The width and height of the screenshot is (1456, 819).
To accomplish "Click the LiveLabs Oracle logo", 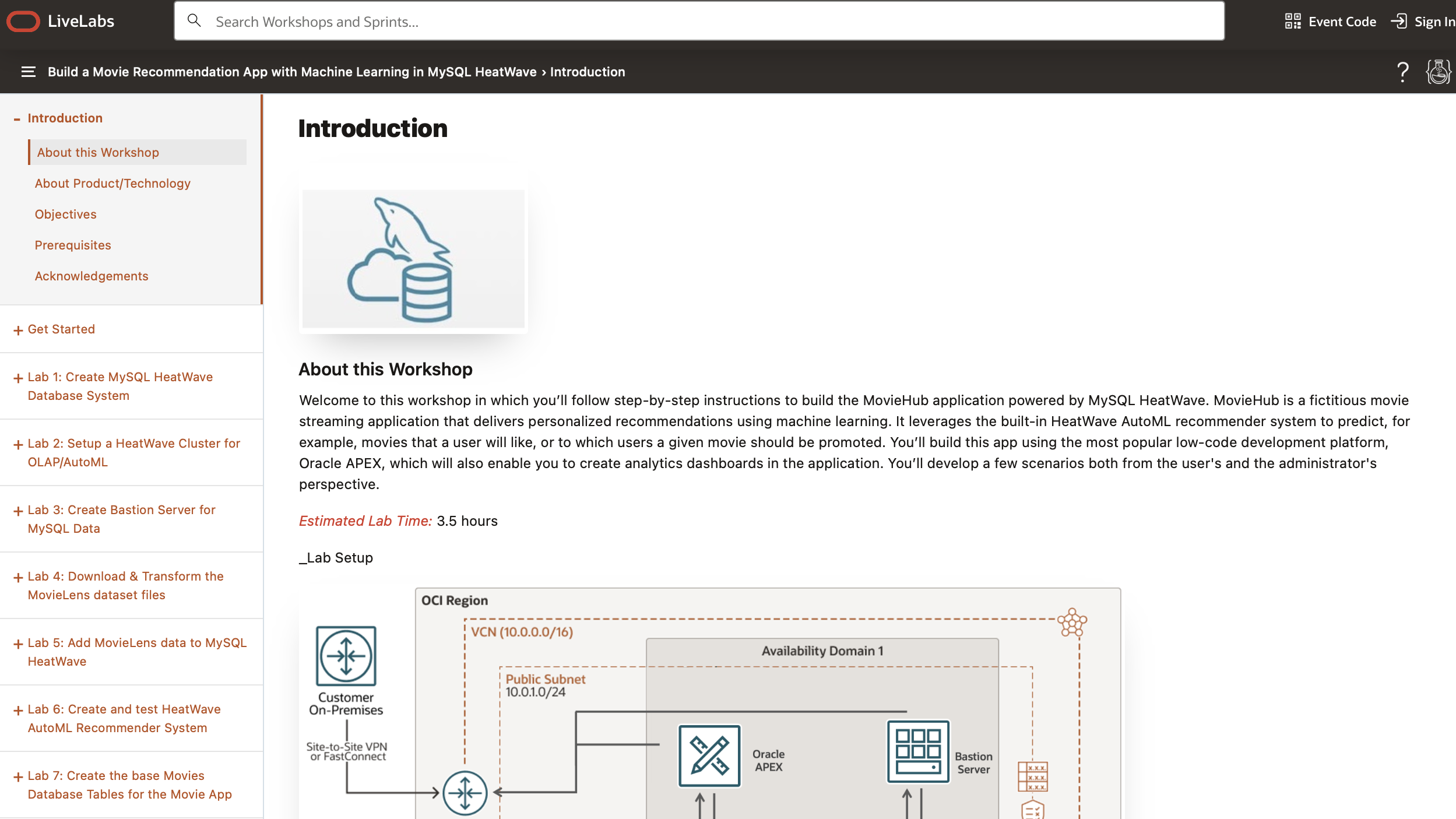I will pyautogui.click(x=24, y=20).
